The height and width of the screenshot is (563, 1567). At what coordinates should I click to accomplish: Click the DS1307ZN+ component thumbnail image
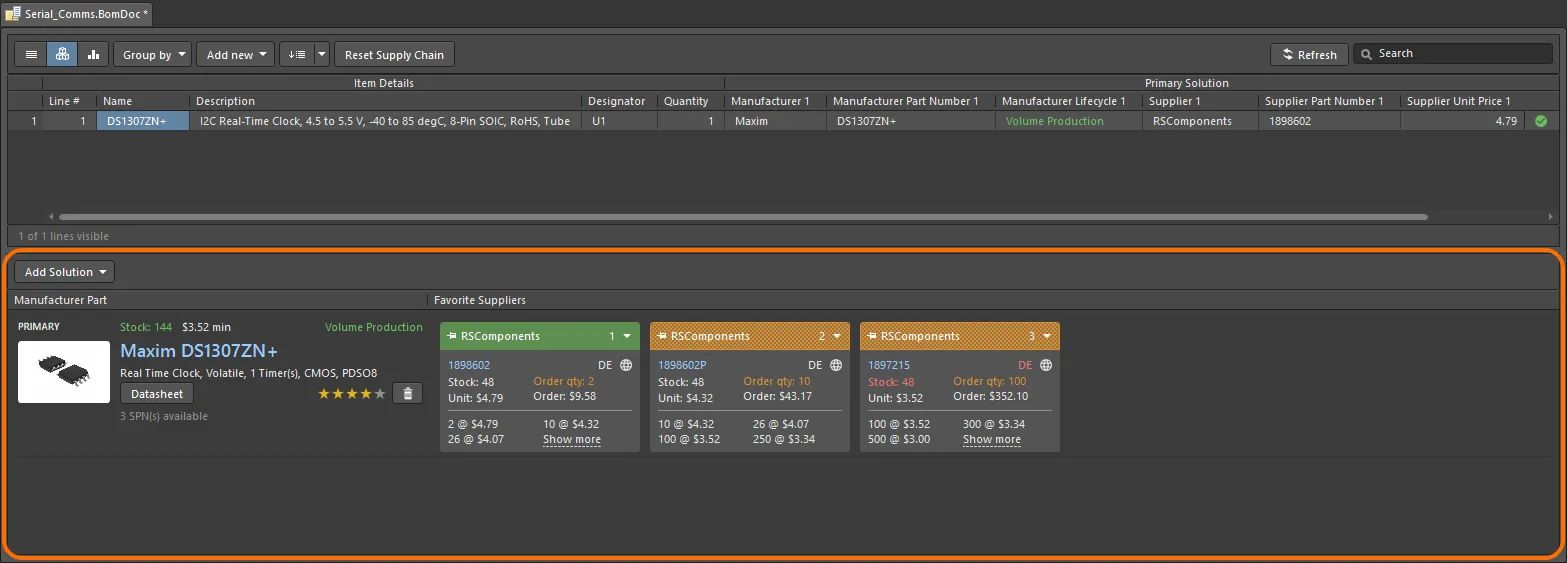click(x=64, y=372)
